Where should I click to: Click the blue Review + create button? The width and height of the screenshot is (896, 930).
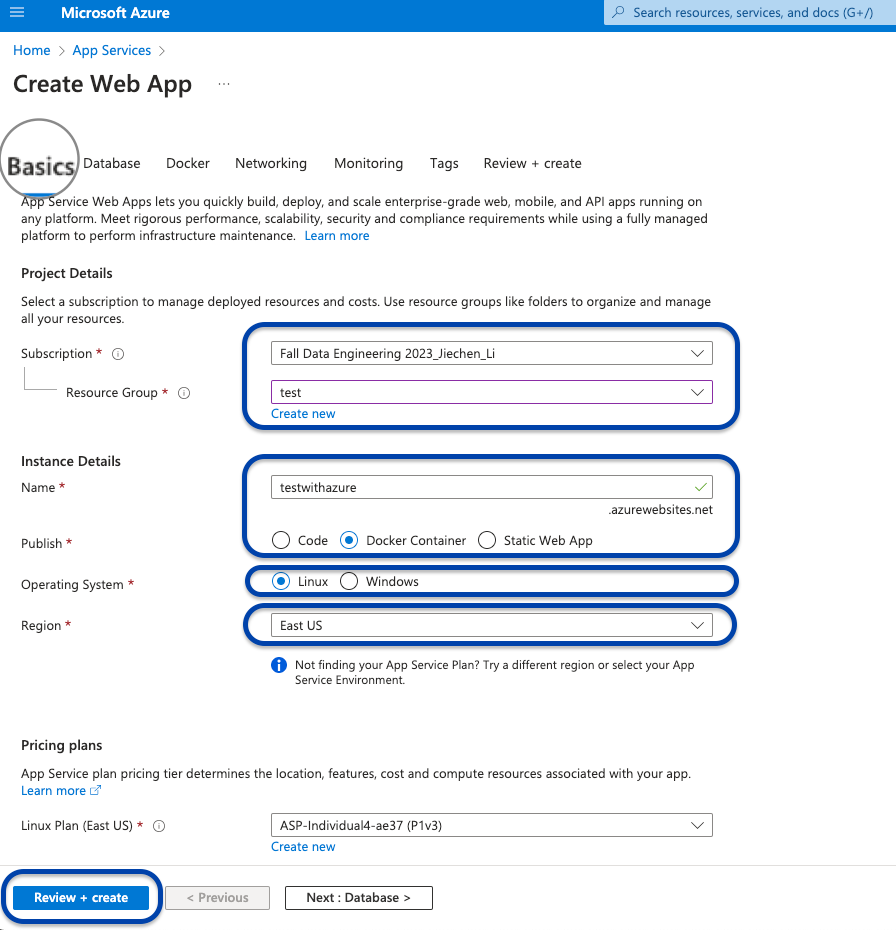click(81, 897)
